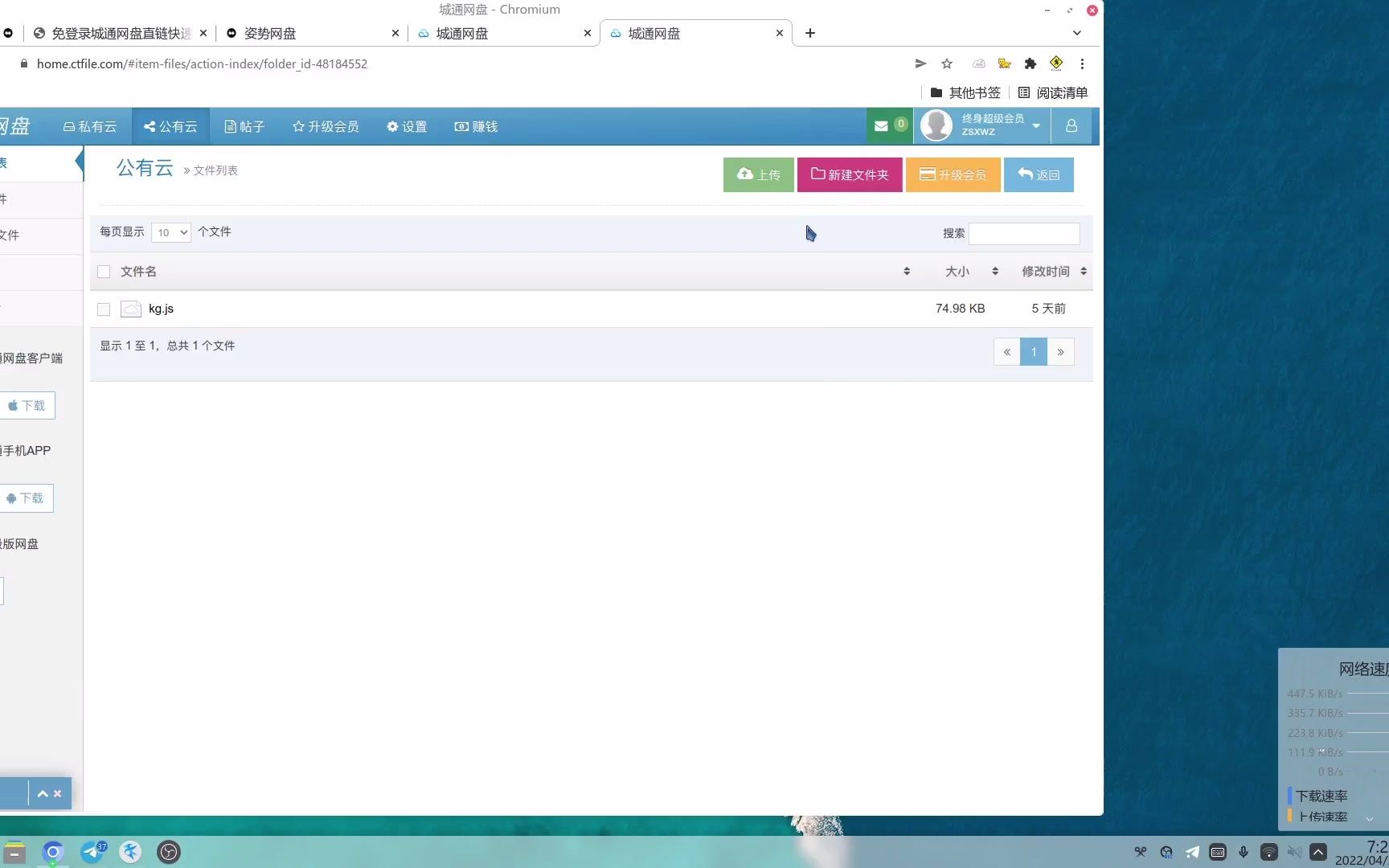Open 其他书签 bookmarks folder
Screen dimensions: 1389x868
pos(965,92)
